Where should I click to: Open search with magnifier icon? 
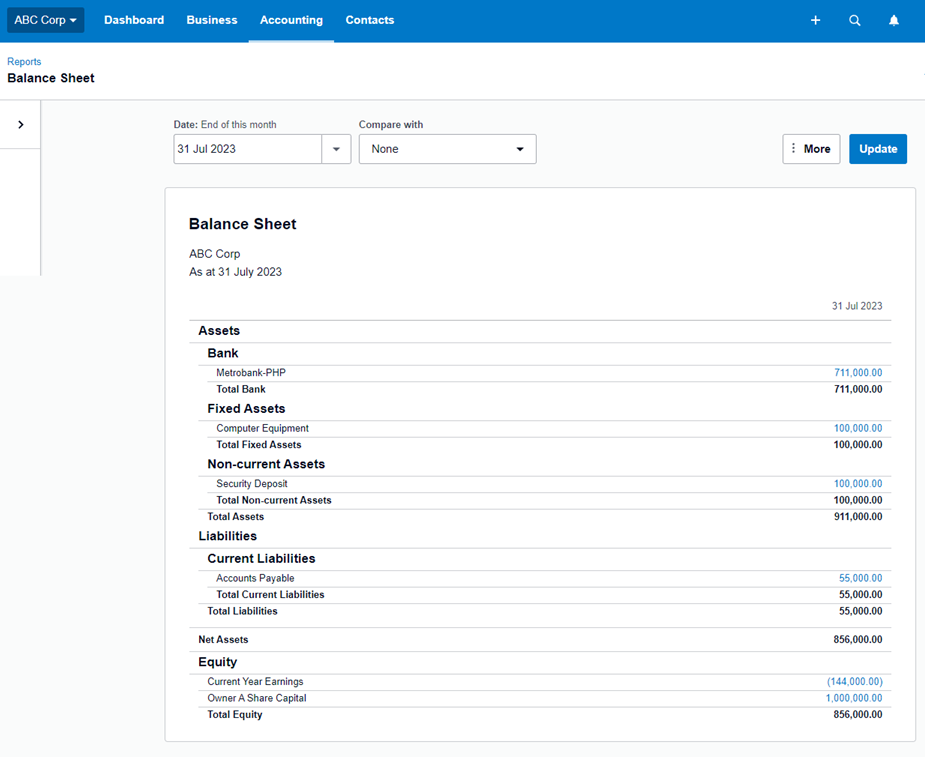coord(854,20)
